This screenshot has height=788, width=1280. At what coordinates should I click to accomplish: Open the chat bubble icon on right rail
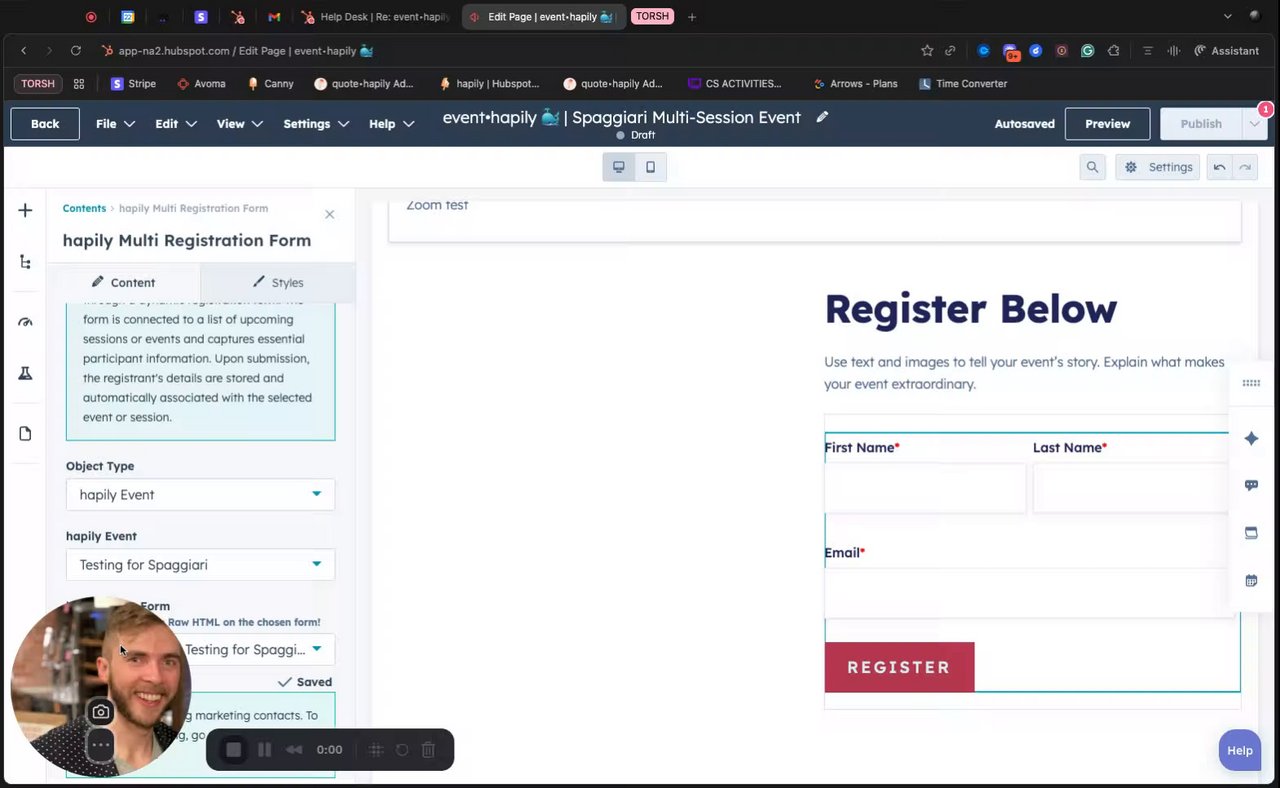[x=1251, y=485]
